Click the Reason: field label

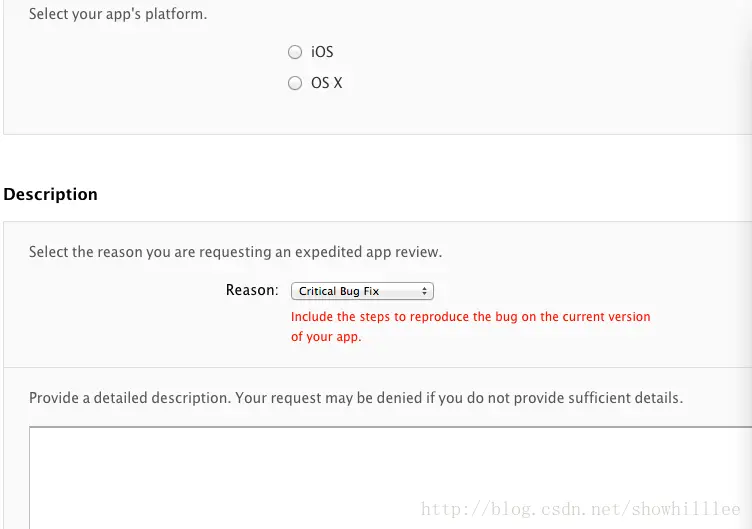252,290
